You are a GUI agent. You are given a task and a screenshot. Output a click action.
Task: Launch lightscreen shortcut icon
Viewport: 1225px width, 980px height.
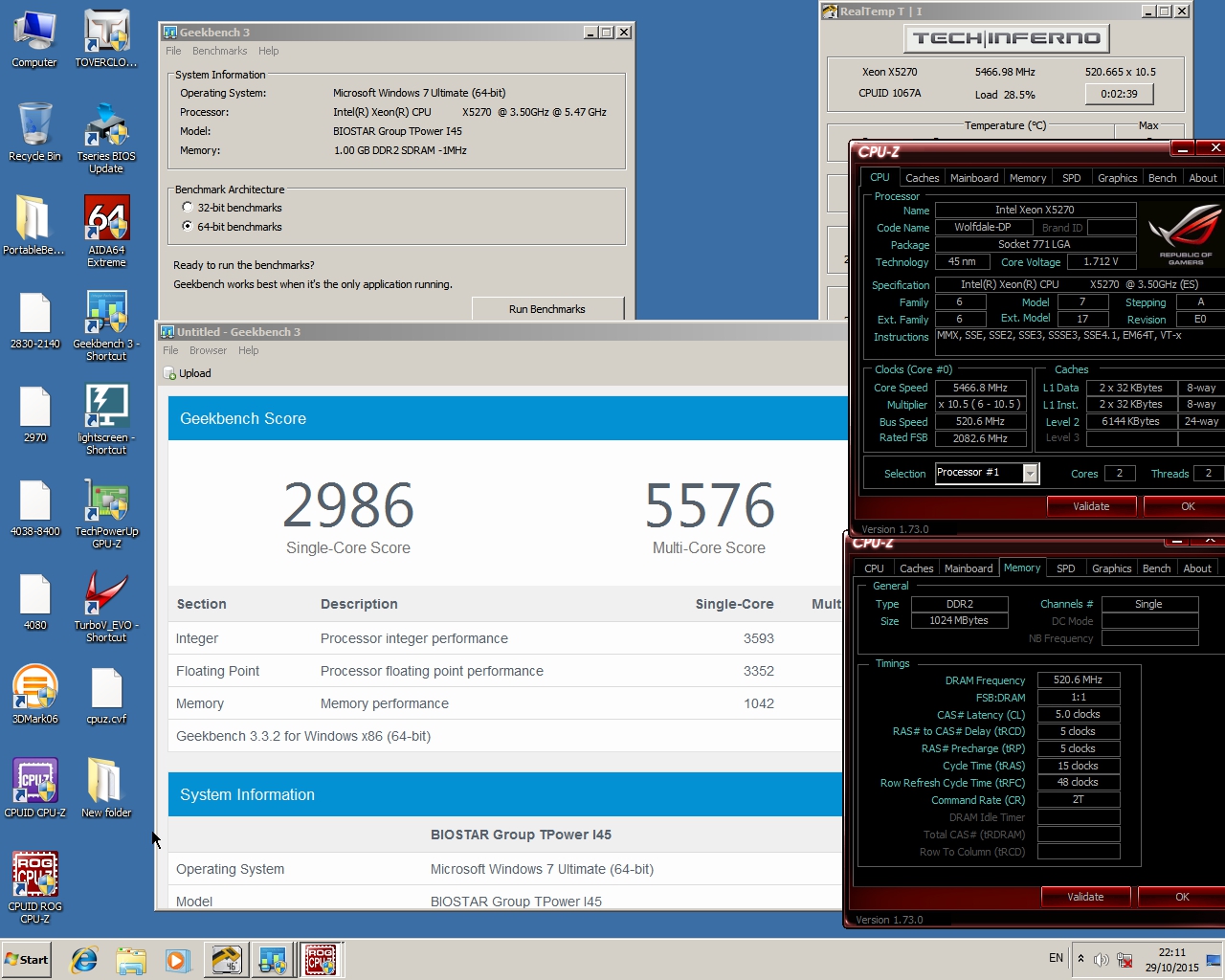point(106,420)
